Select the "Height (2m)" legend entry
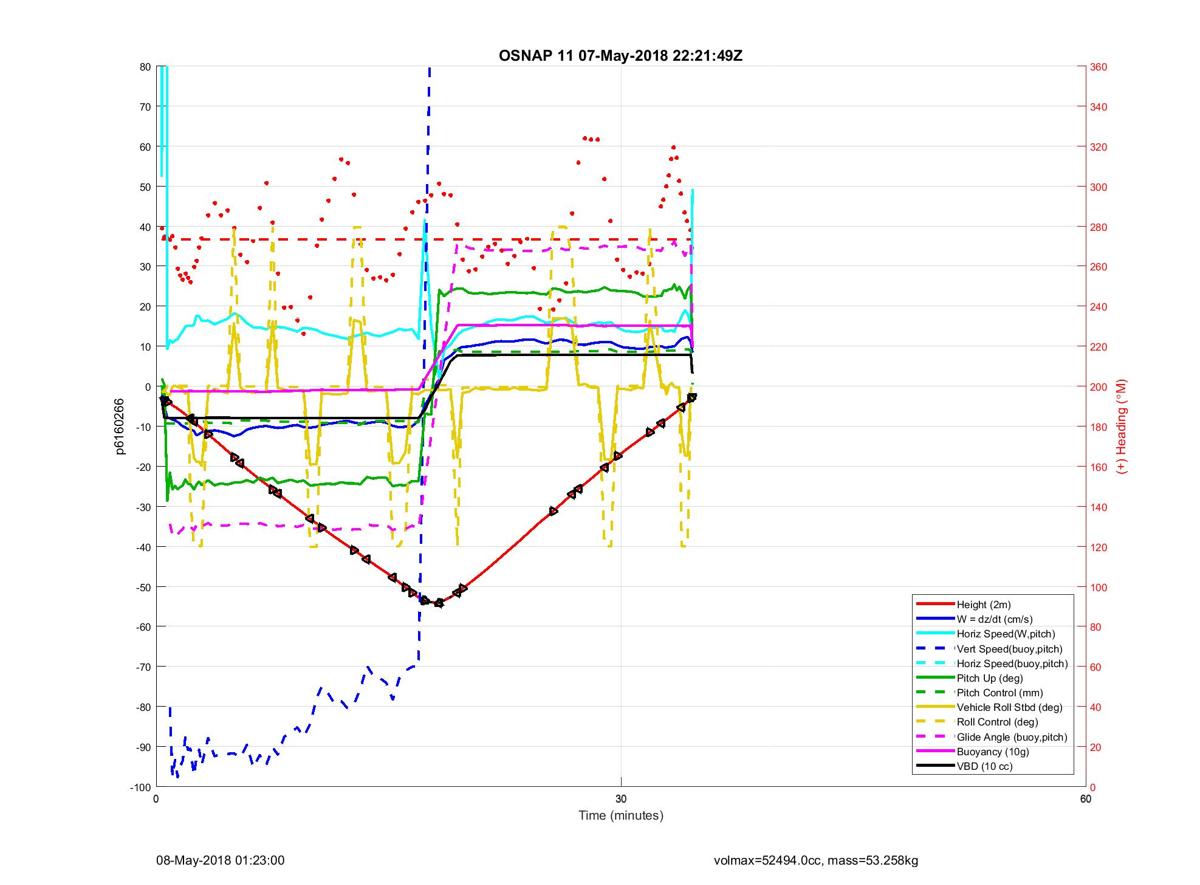The width and height of the screenshot is (1200, 885). pos(986,605)
